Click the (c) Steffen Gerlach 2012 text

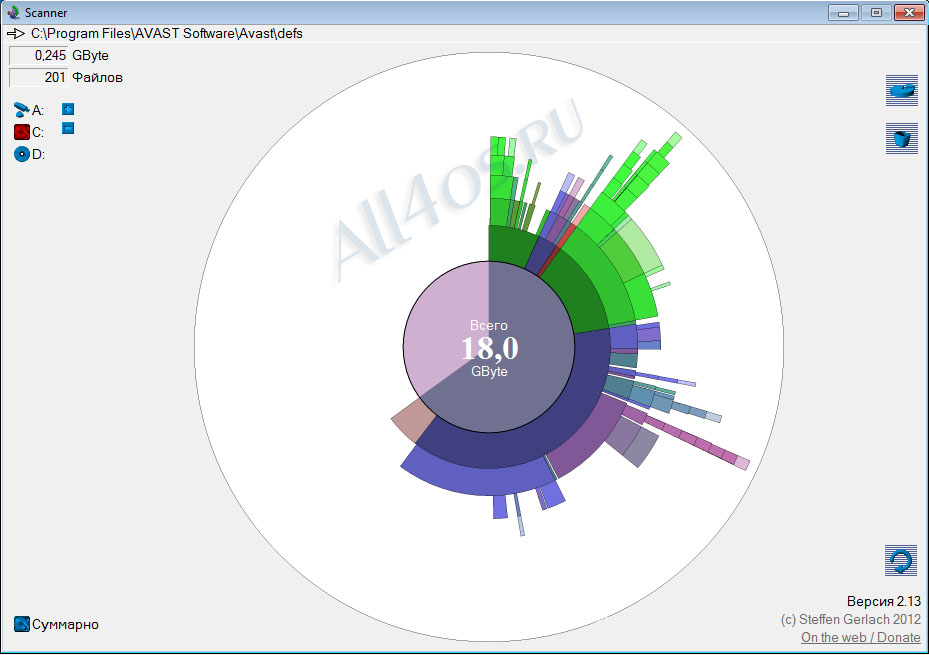click(850, 620)
